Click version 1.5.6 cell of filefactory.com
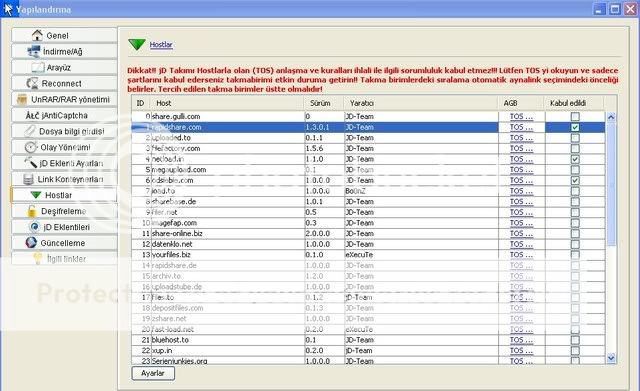 pyautogui.click(x=324, y=149)
